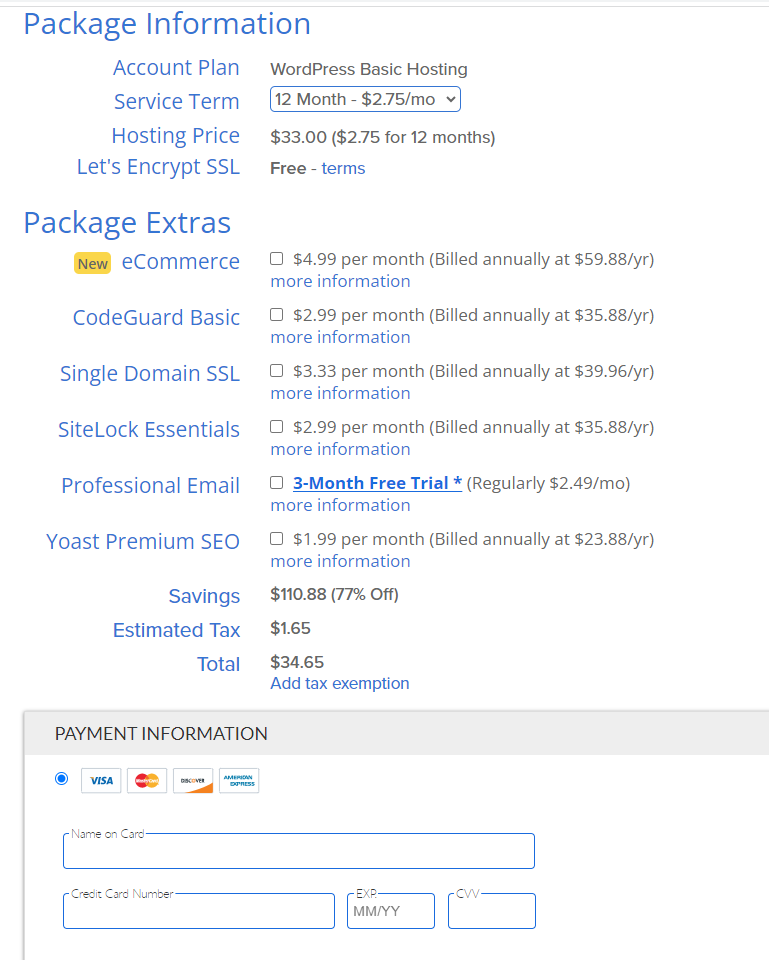The height and width of the screenshot is (960, 769).
Task: Enable Yoast Premium SEO checkbox
Action: pos(277,538)
